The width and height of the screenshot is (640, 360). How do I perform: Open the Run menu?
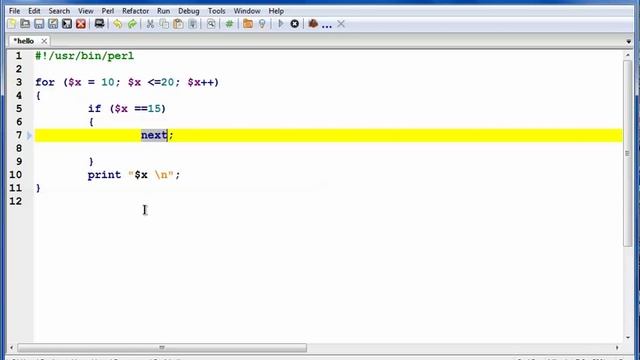pyautogui.click(x=163, y=11)
